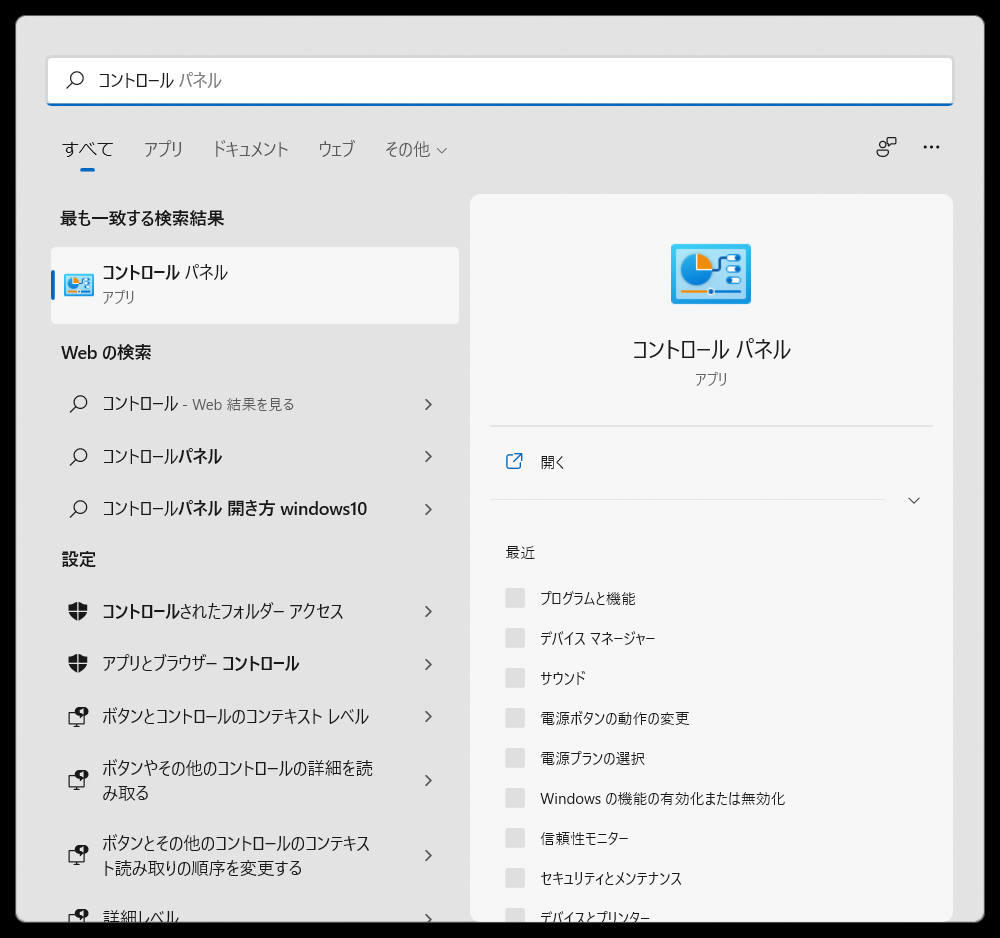The width and height of the screenshot is (1000, 938).
Task: Open recent item セキュリティとメンテナンス
Action: [610, 878]
